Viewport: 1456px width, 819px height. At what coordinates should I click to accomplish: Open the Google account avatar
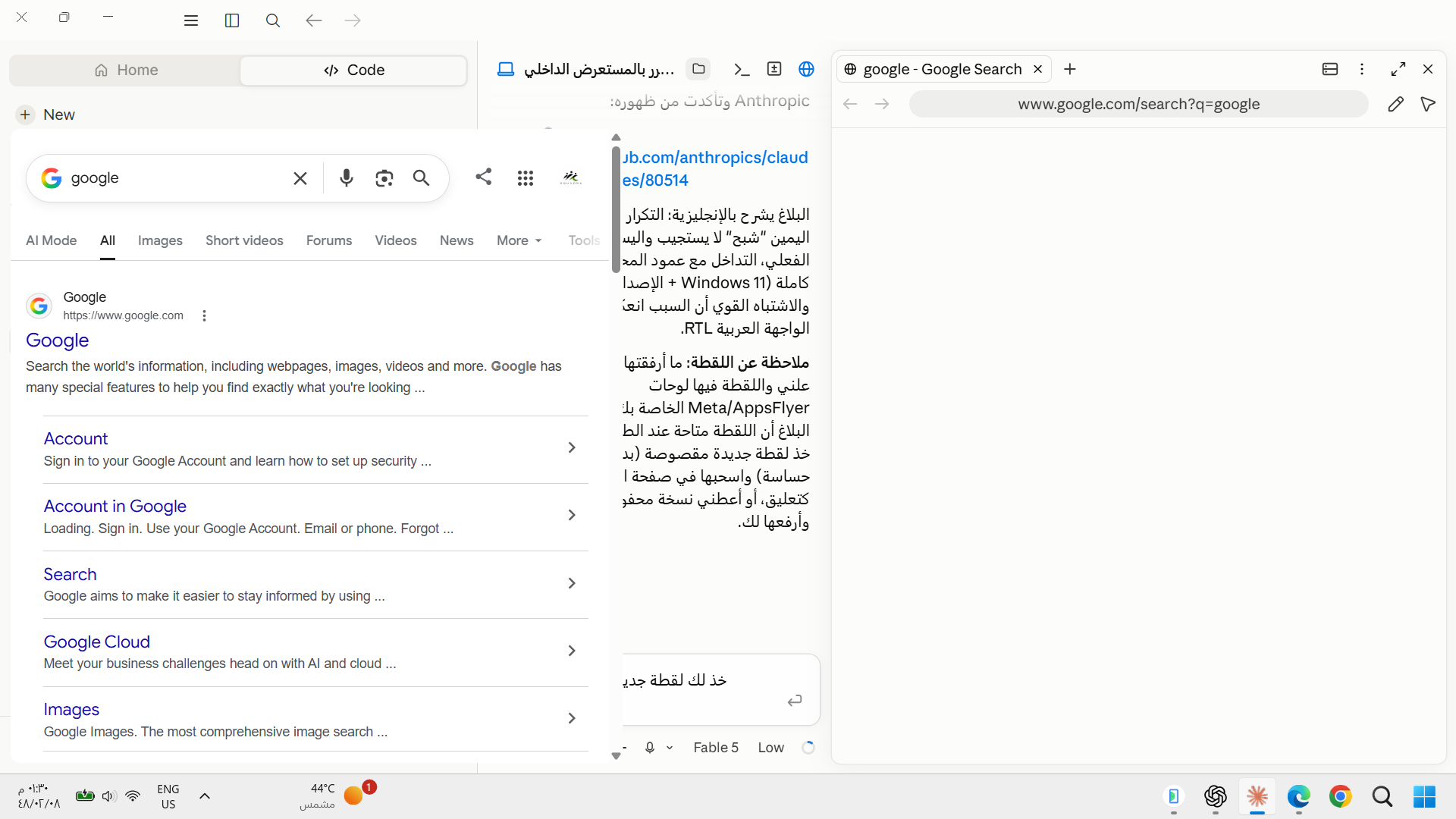click(x=571, y=178)
